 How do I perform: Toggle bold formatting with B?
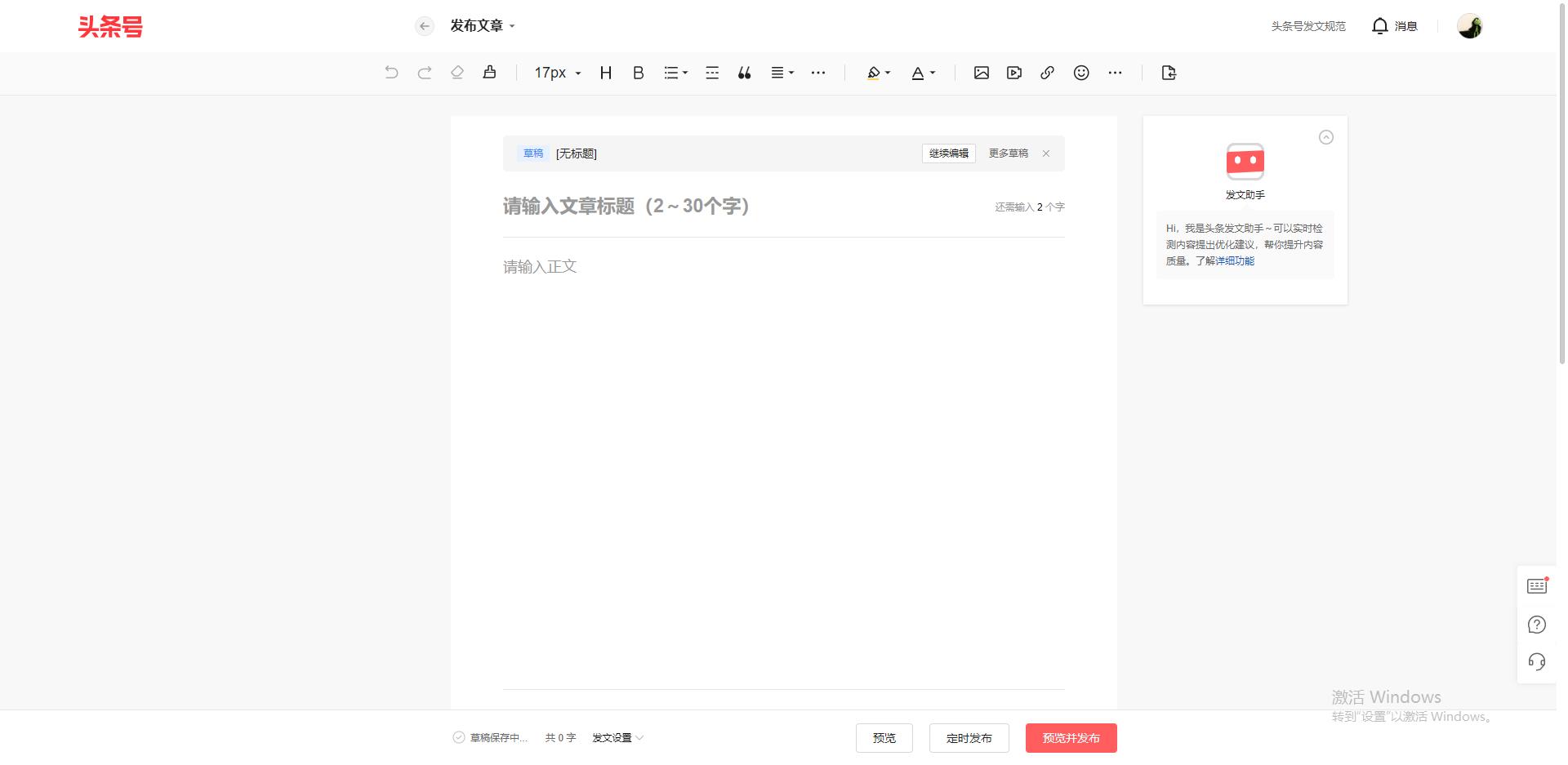tap(638, 73)
